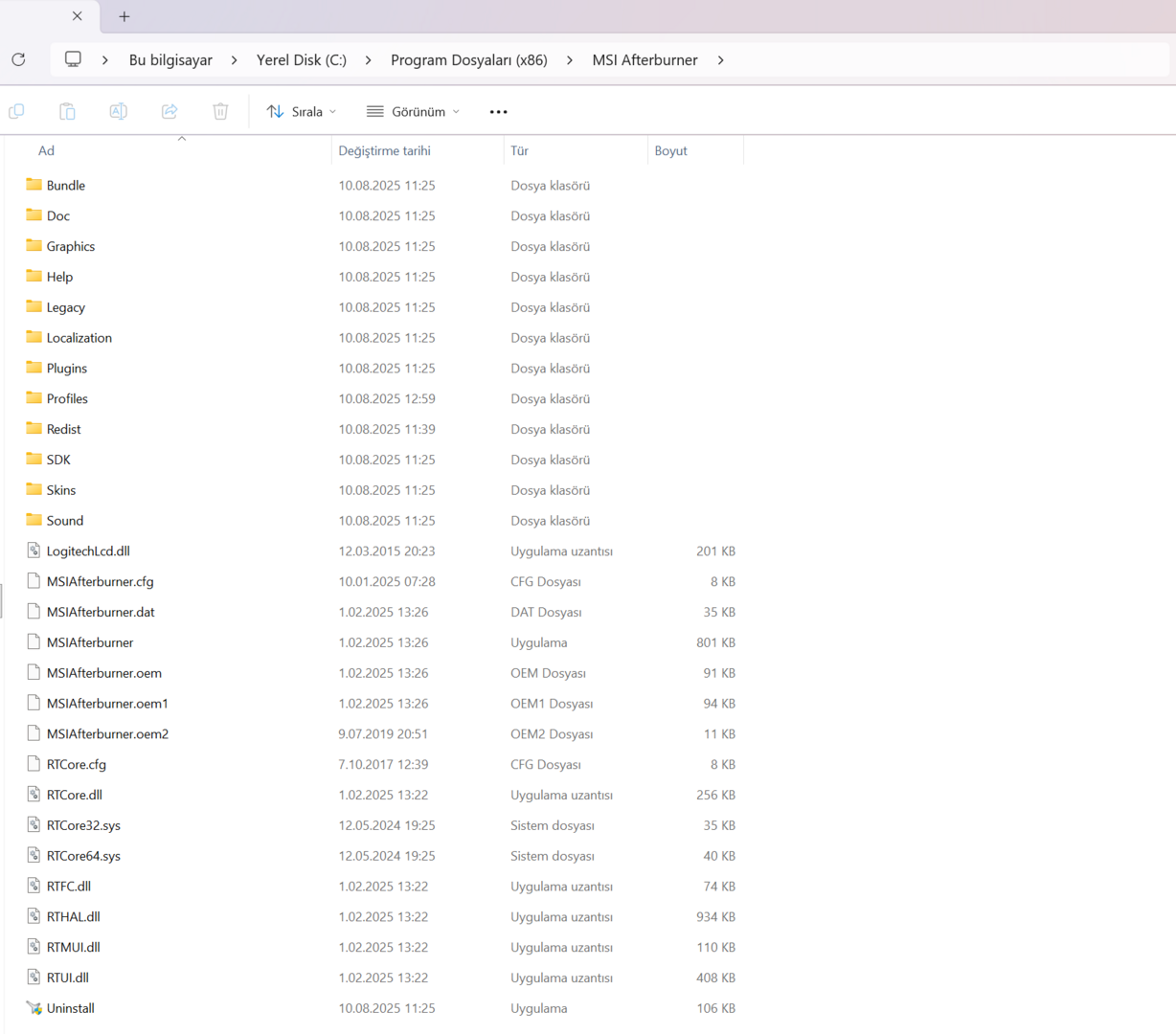Select the Profiles folder name
The height and width of the screenshot is (1034, 1176).
pyautogui.click(x=67, y=398)
